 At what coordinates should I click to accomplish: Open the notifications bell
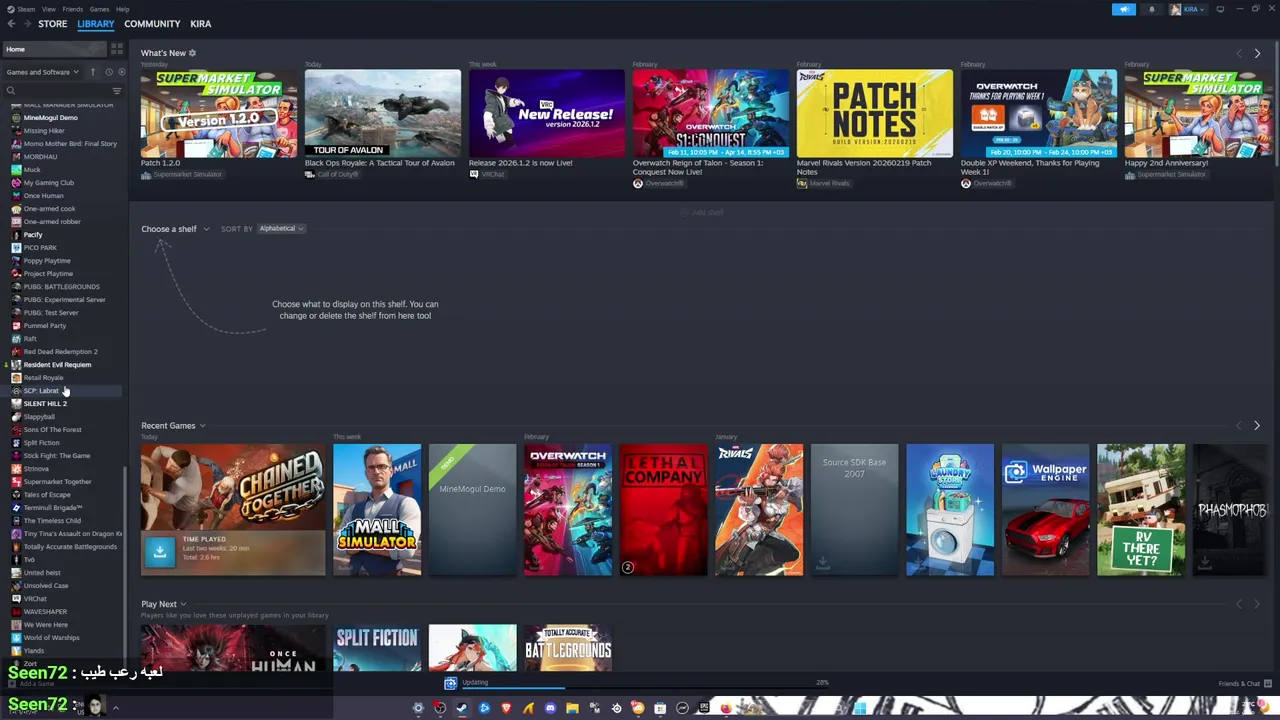1151,9
